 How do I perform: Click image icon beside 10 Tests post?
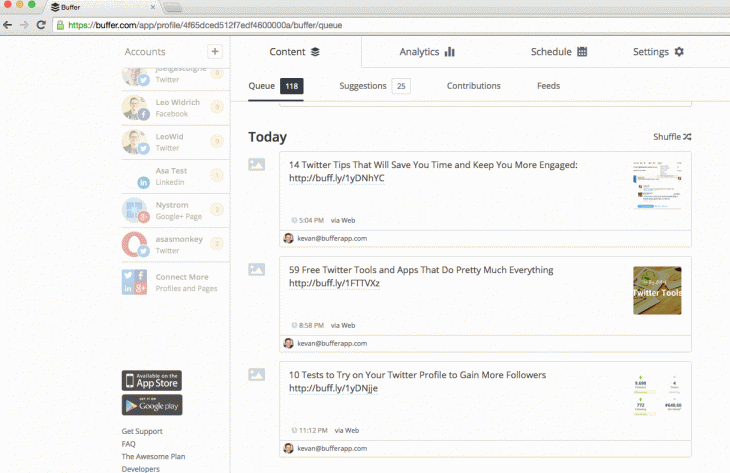point(256,375)
